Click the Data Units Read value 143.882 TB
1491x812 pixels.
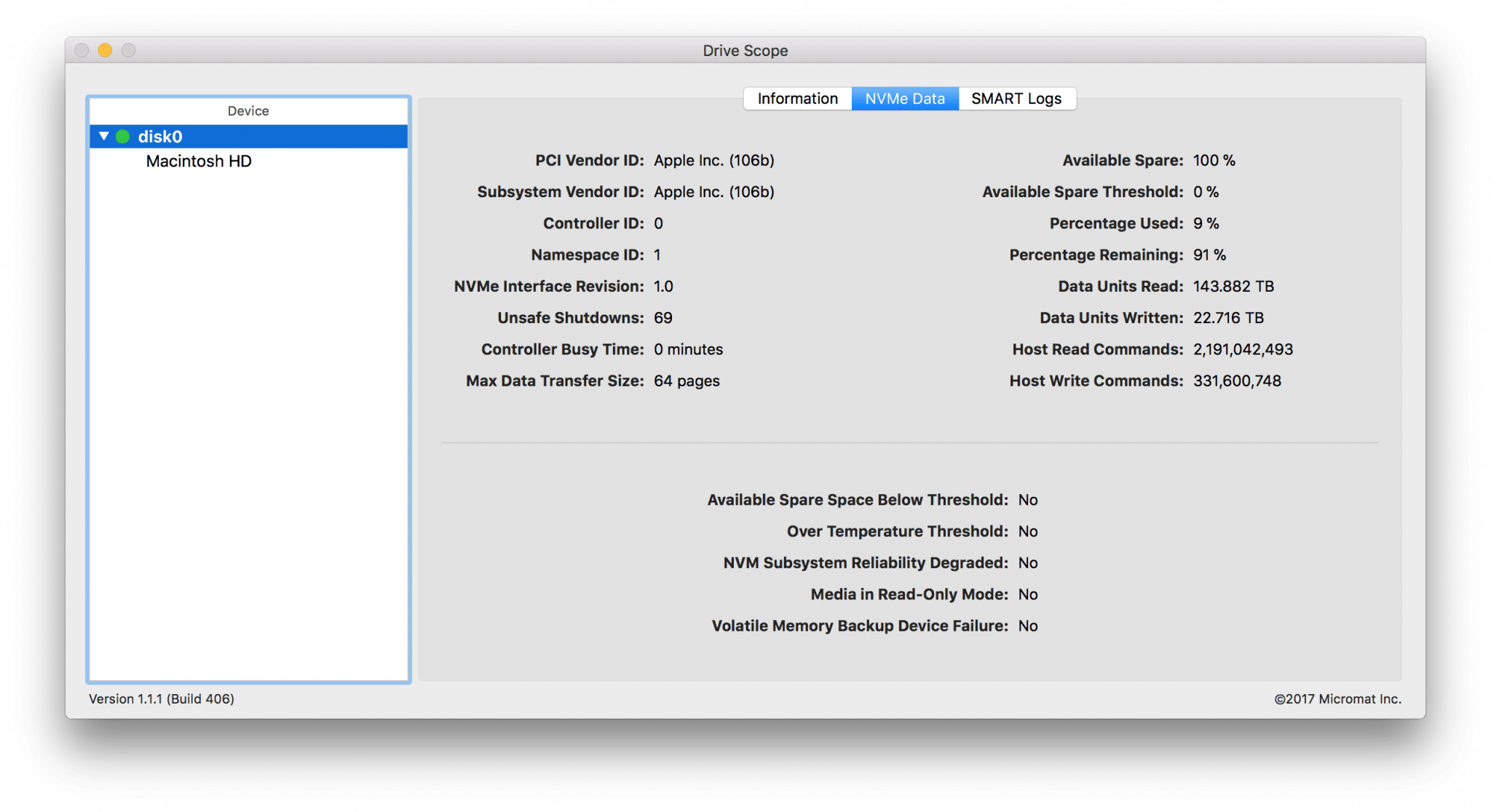pos(1233,286)
